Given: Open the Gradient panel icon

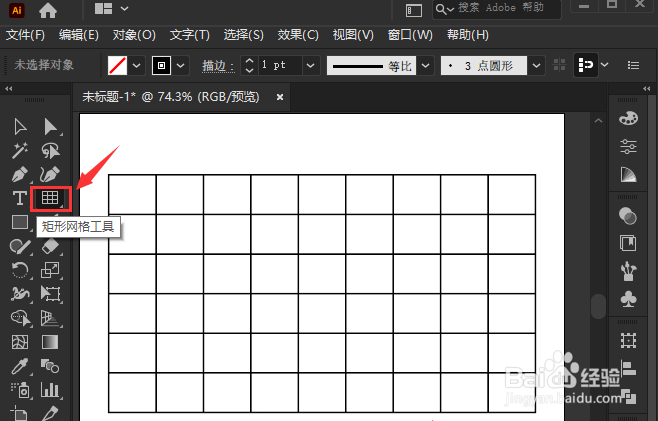Looking at the screenshot, I should tap(628, 175).
